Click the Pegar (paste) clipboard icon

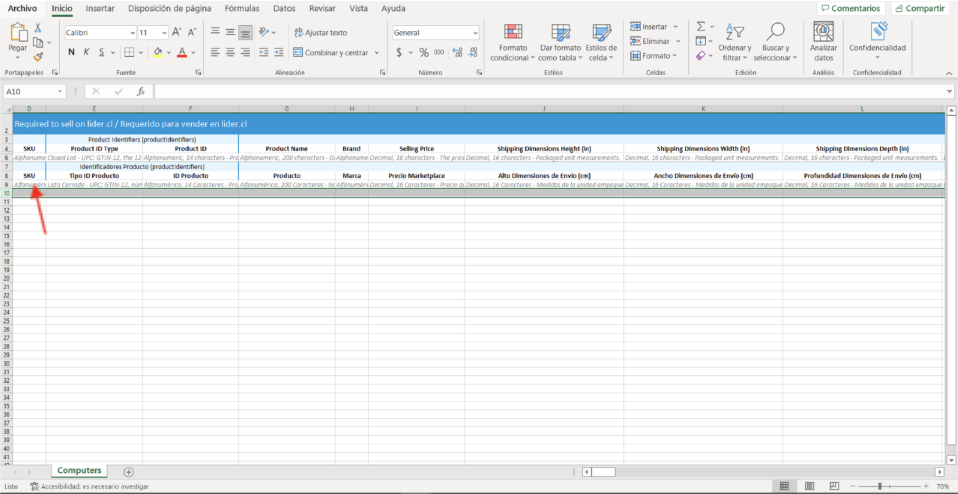[x=18, y=33]
